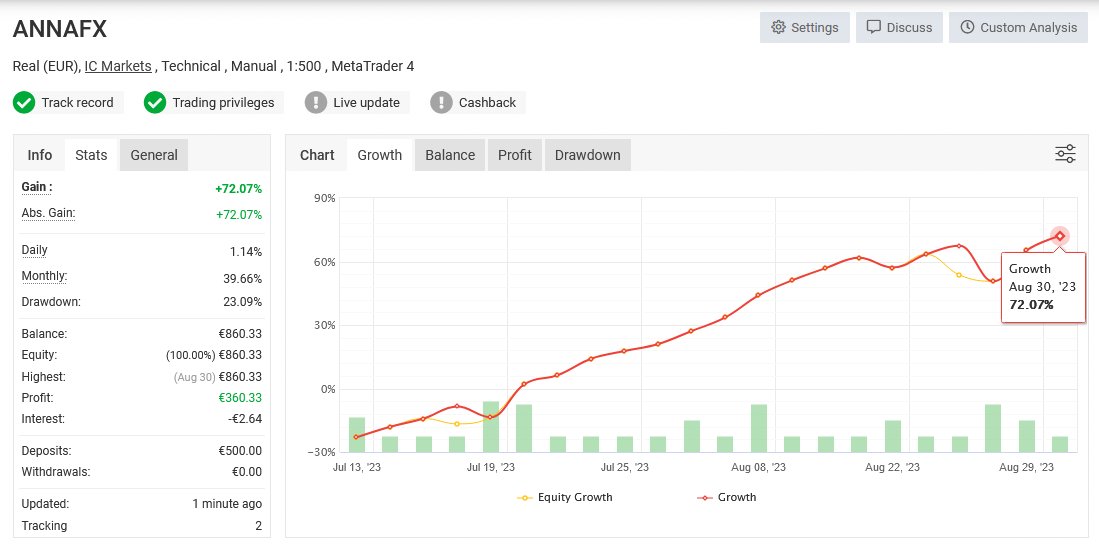The image size is (1099, 556).
Task: Click the Deposits value €500.00
Action: [x=240, y=451]
